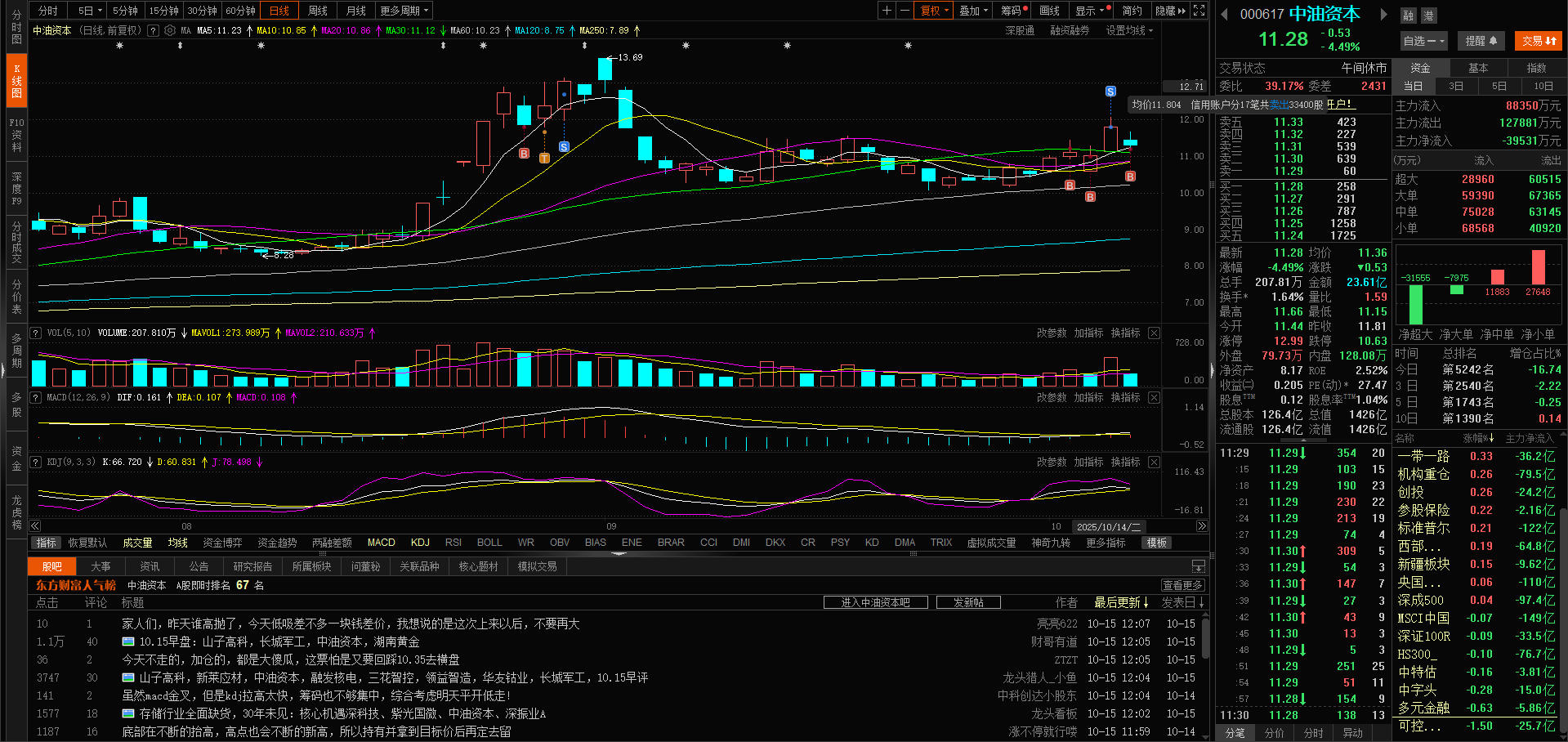Open the 自选 watchlist dropdown

(x=1423, y=41)
